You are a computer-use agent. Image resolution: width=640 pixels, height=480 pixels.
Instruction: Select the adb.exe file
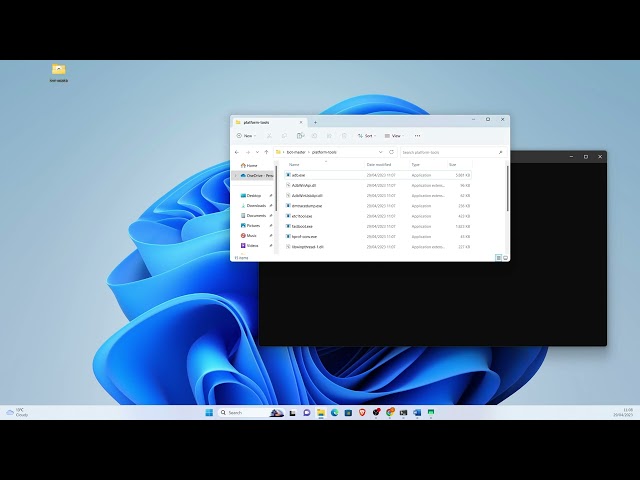[x=378, y=175]
